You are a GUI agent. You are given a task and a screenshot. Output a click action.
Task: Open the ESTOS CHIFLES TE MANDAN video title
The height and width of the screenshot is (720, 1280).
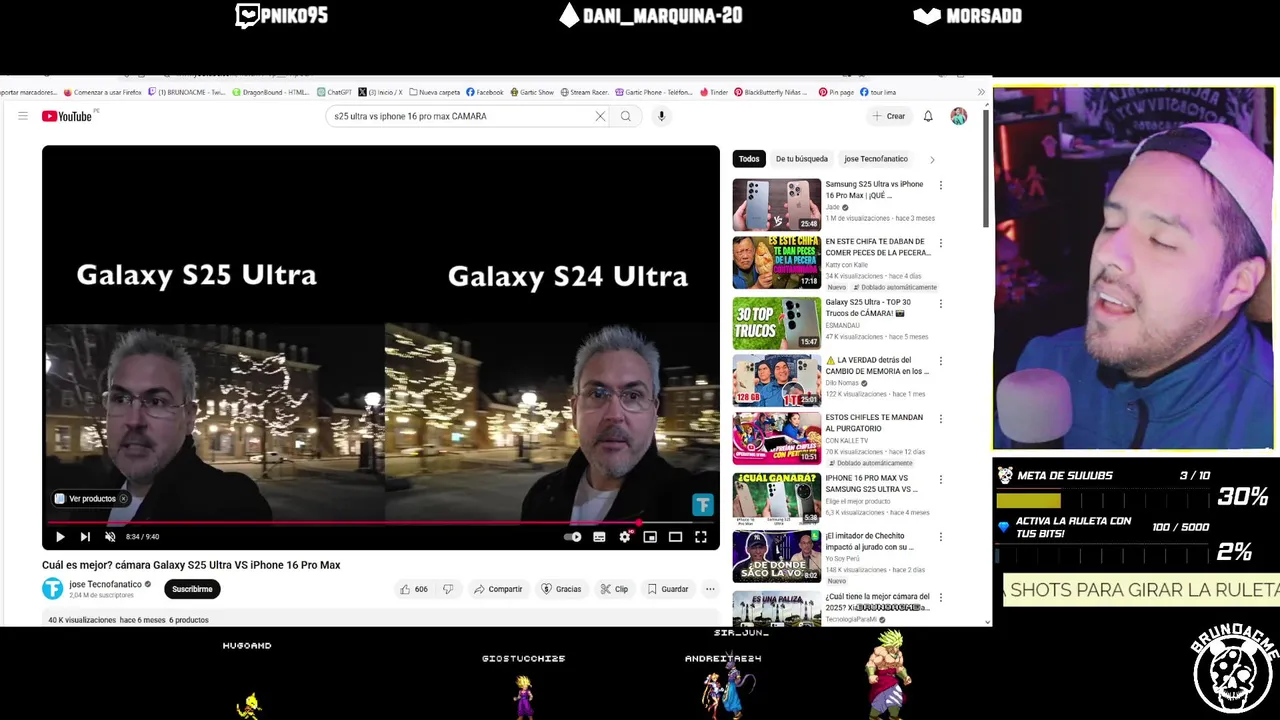874,423
